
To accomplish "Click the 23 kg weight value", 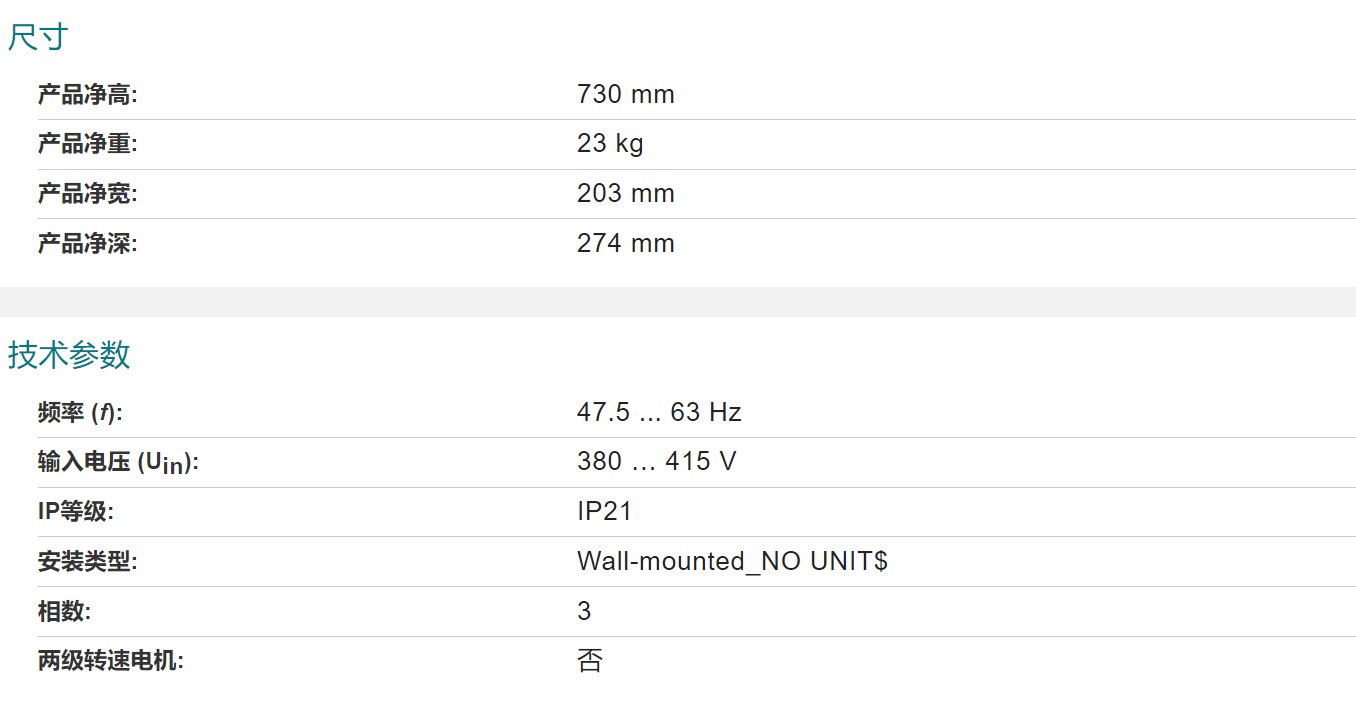I will tap(610, 144).
